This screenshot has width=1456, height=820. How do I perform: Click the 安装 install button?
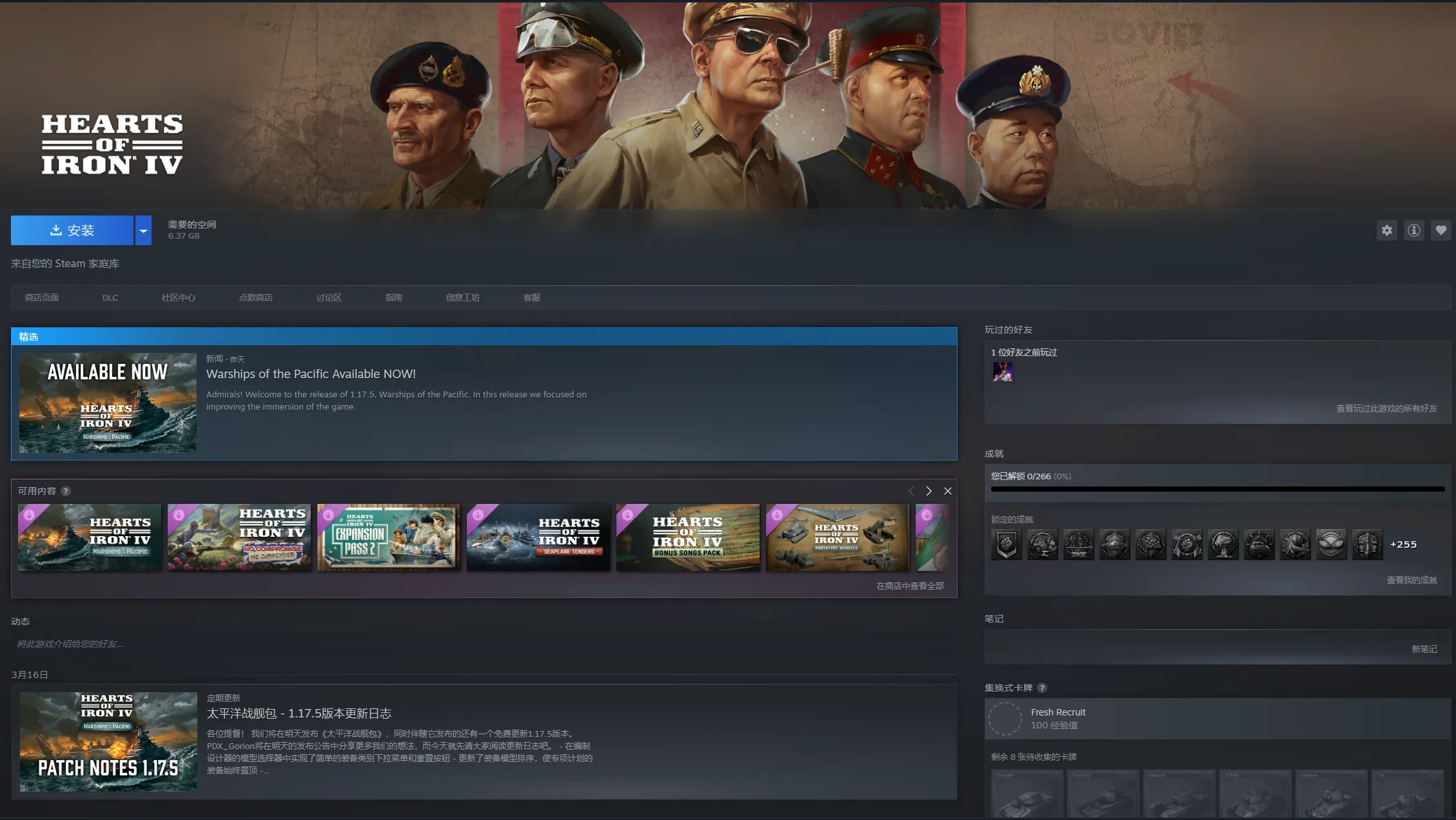click(72, 230)
